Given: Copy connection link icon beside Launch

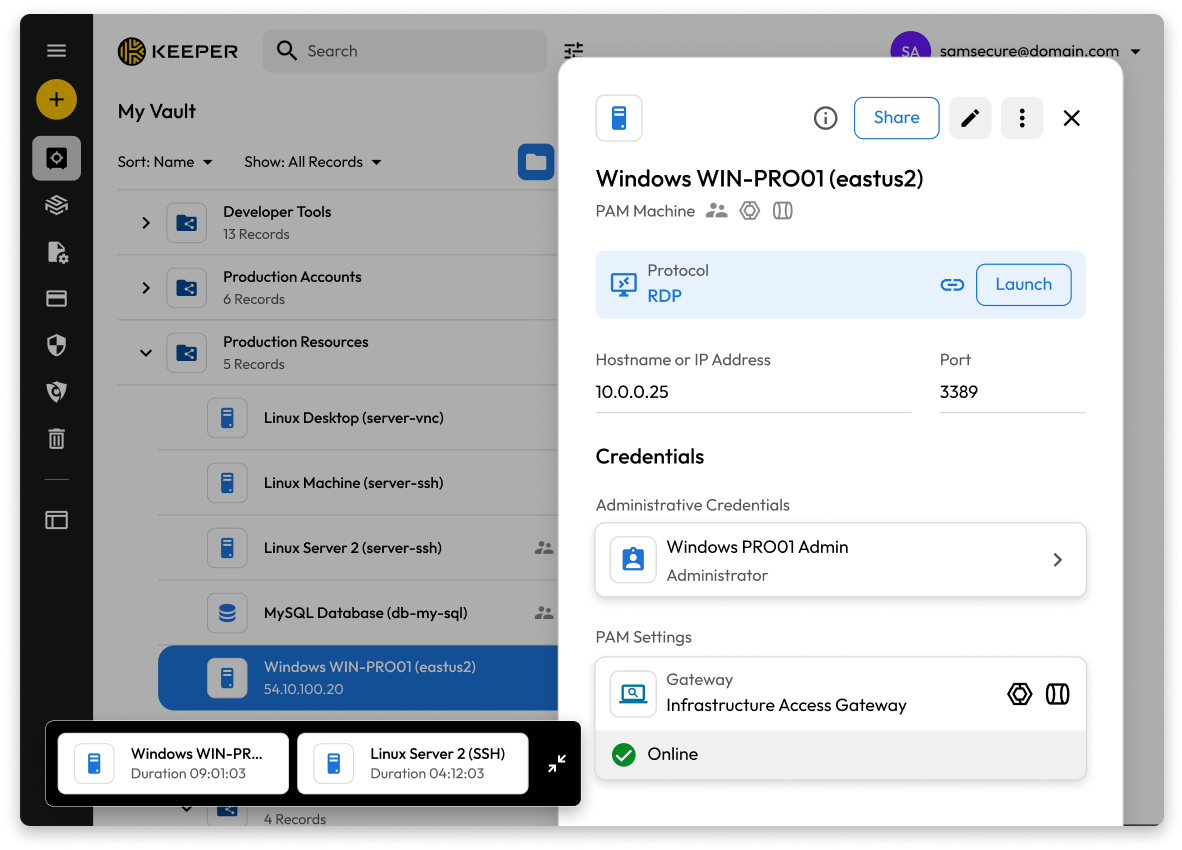Looking at the screenshot, I should pyautogui.click(x=952, y=285).
